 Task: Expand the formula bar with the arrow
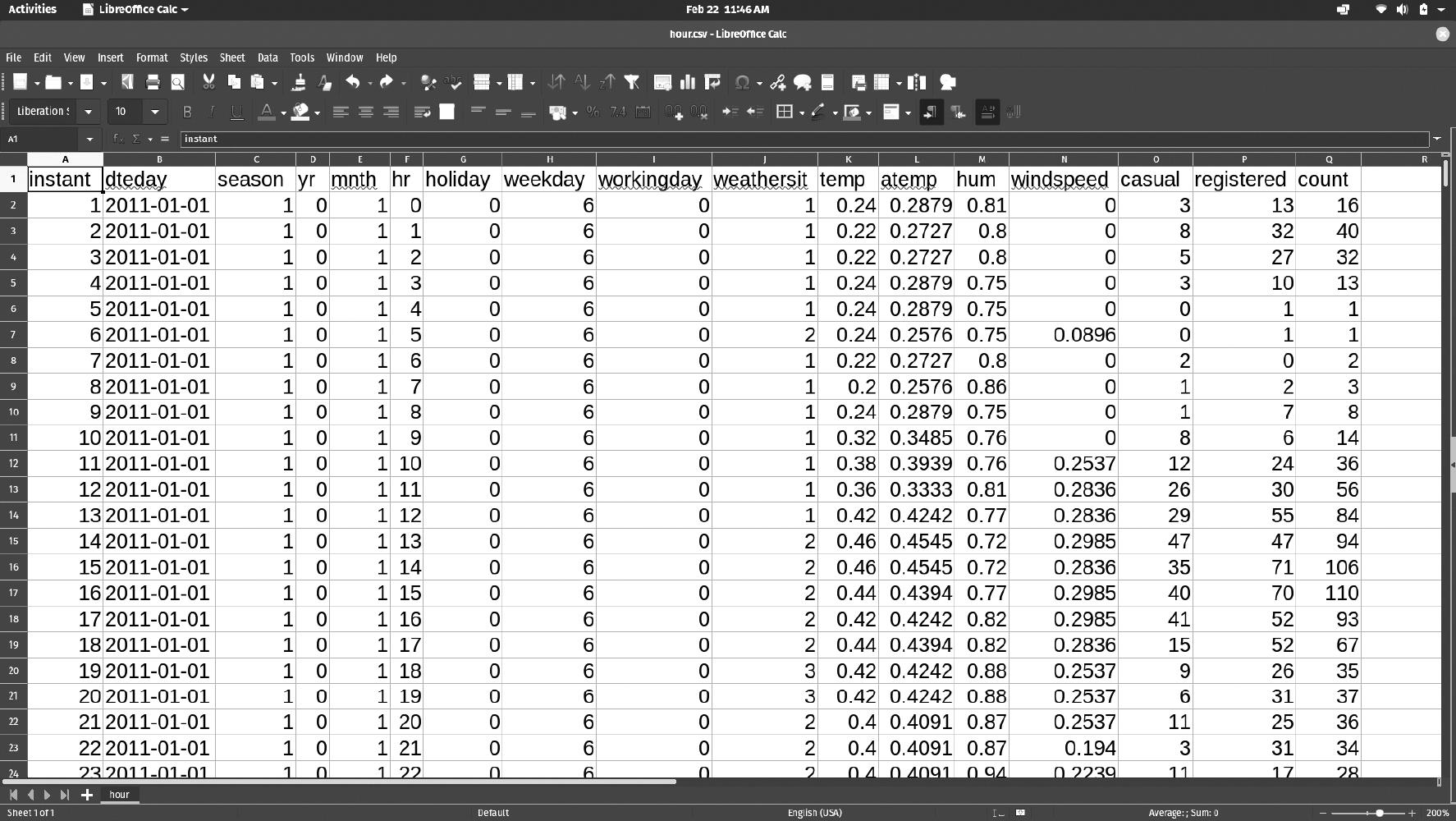(x=1437, y=139)
